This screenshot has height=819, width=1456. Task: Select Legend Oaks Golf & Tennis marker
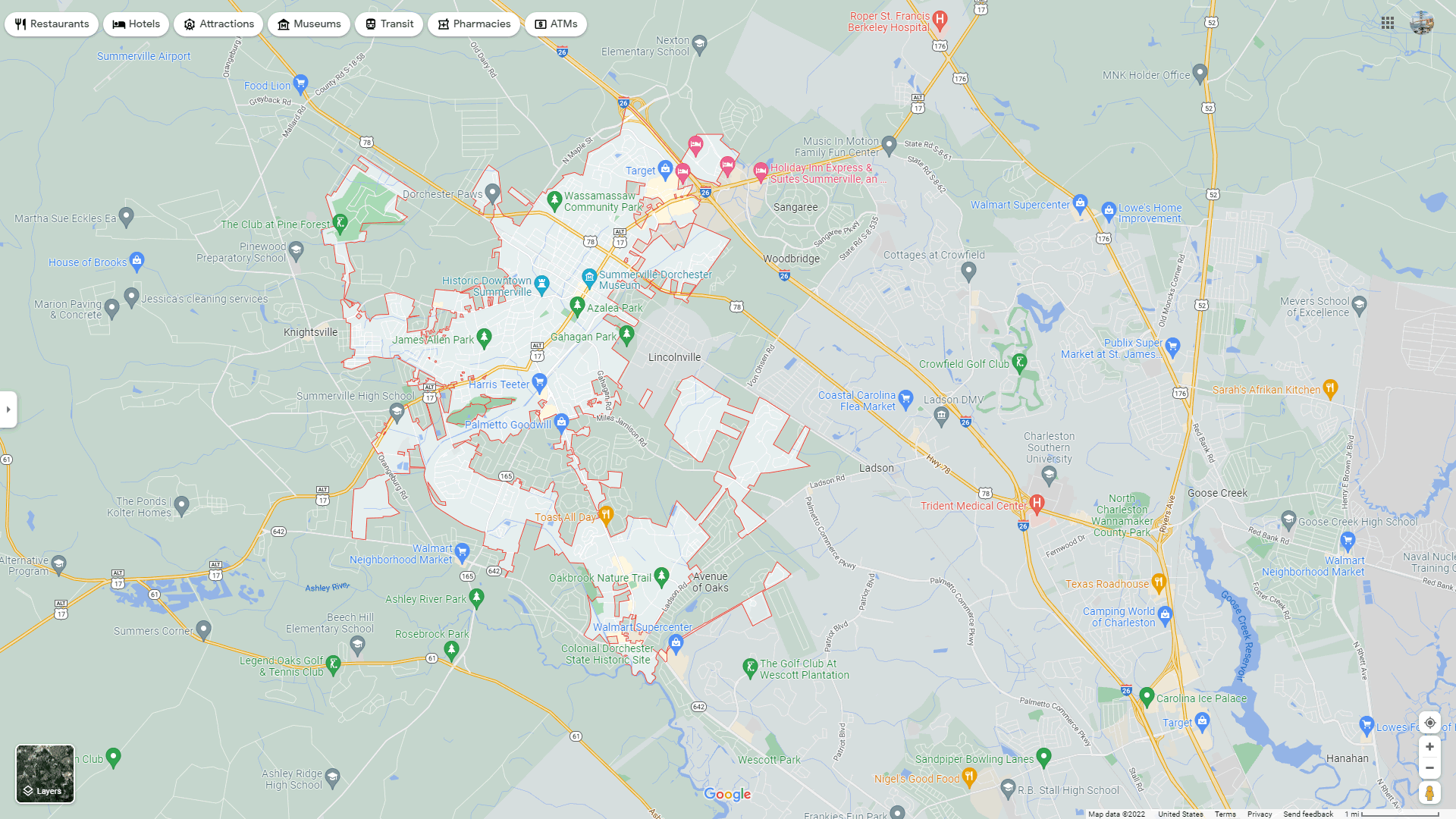[x=333, y=665]
